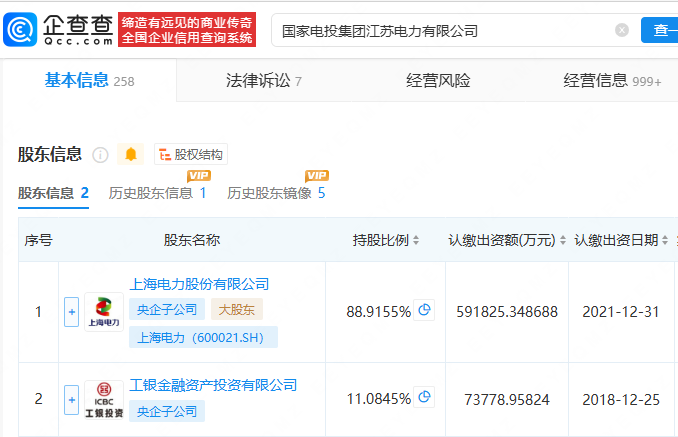Screen dimensions: 678x437
Task: Click the info icon beside 股东信息 heading
Action: click(x=100, y=155)
